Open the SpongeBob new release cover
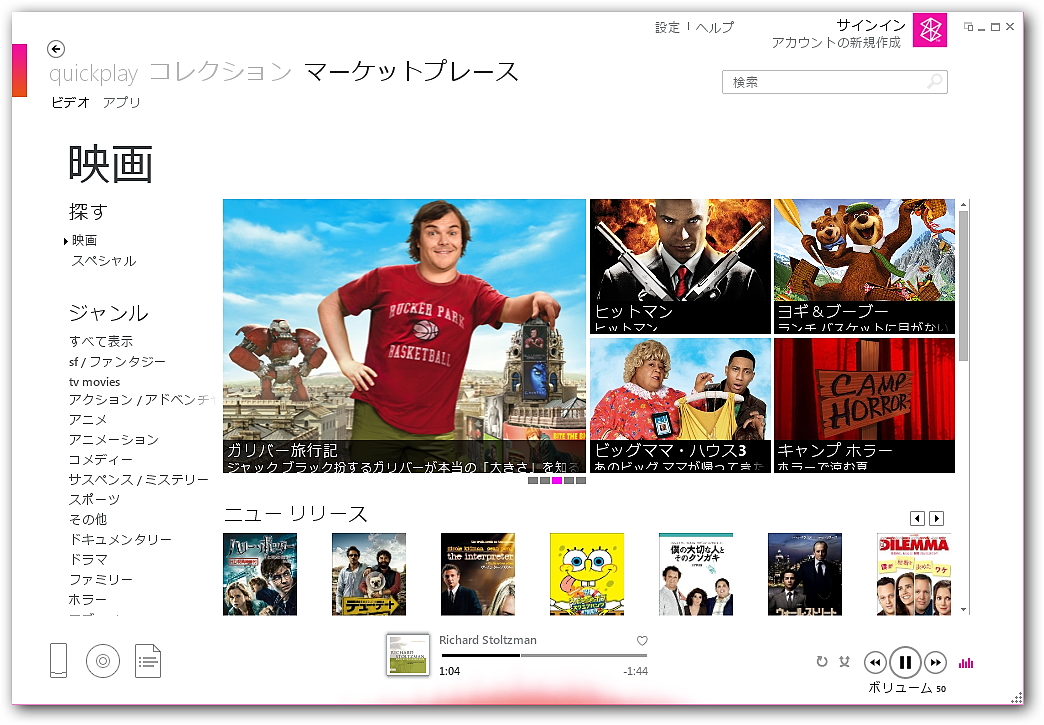This screenshot has height=725, width=1044. (x=587, y=574)
